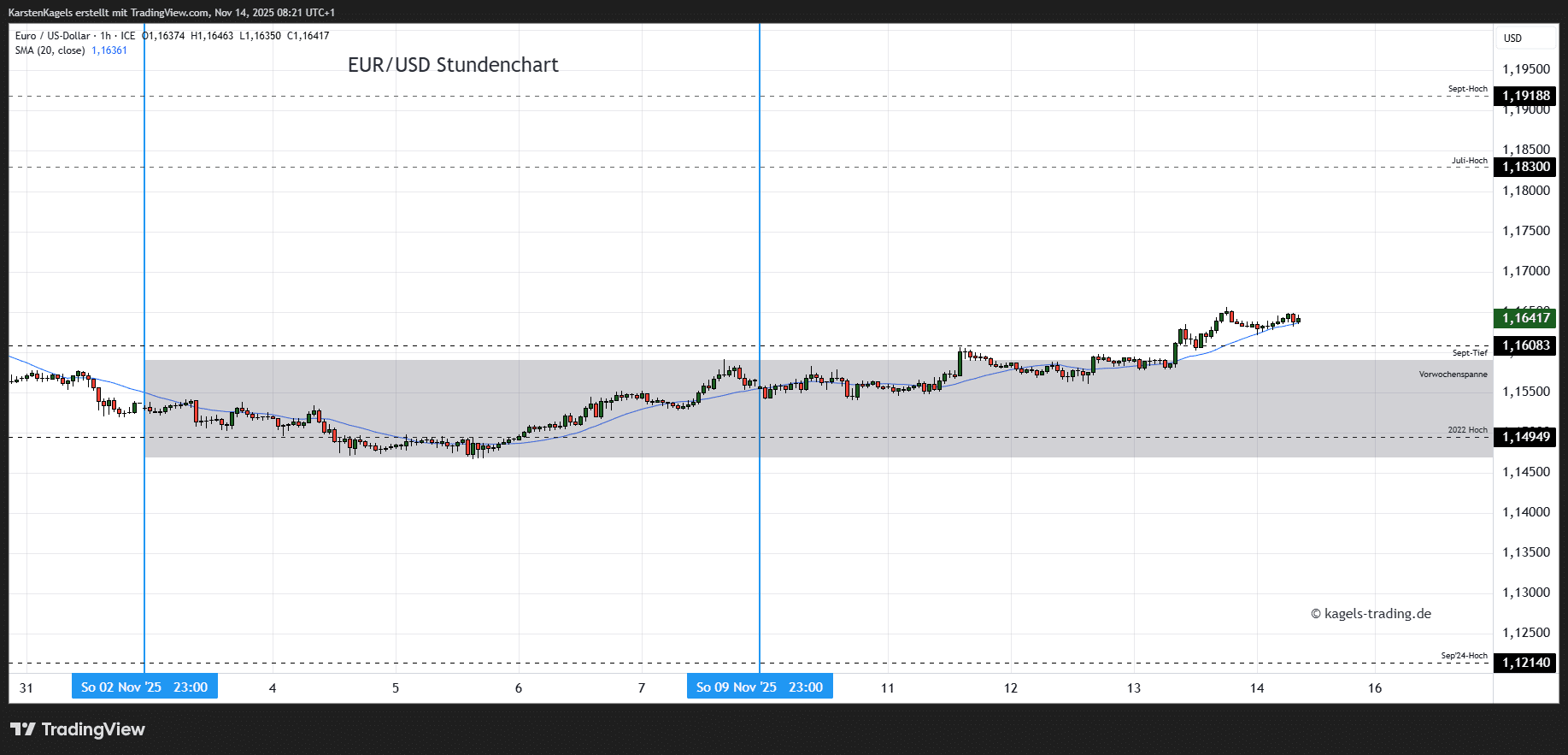Open the USD currency selector
Viewport: 1568px width, 755px height.
(1512, 38)
